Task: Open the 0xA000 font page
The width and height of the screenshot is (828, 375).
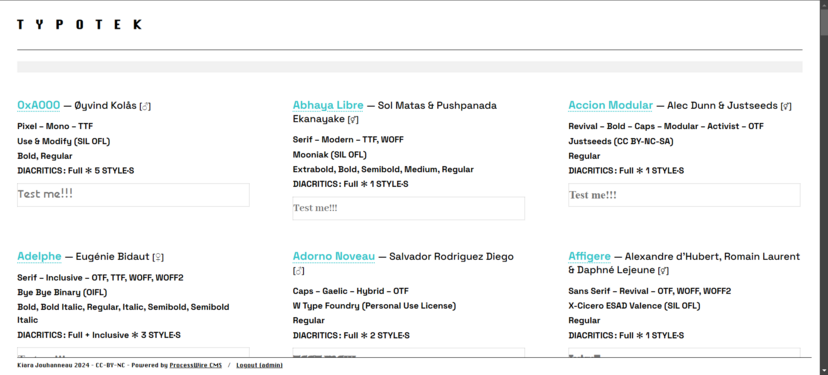Action: pos(39,106)
